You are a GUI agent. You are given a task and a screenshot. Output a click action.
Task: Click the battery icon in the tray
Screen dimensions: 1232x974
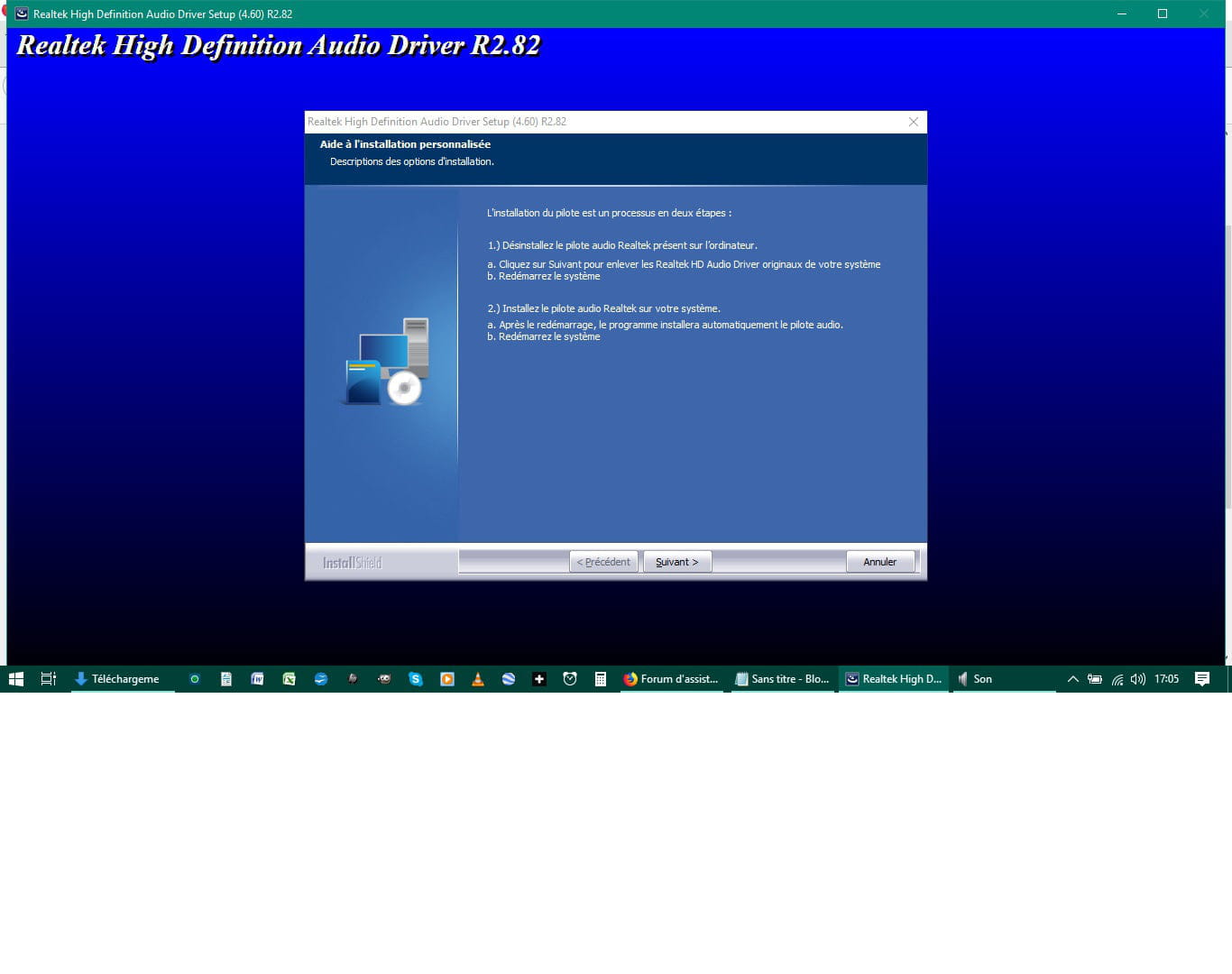(1095, 679)
